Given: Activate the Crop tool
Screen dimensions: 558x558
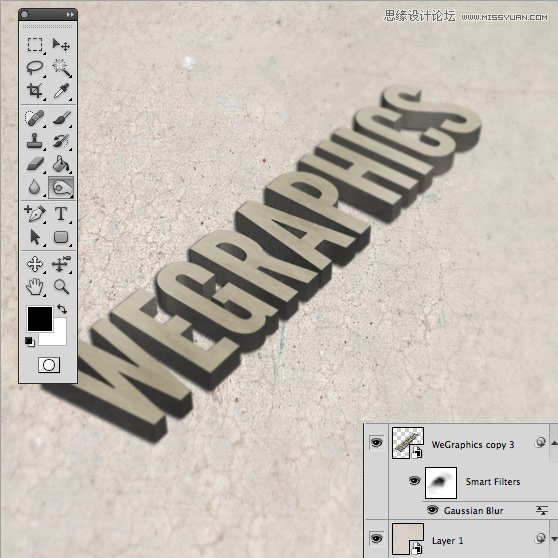Looking at the screenshot, I should click(35, 90).
